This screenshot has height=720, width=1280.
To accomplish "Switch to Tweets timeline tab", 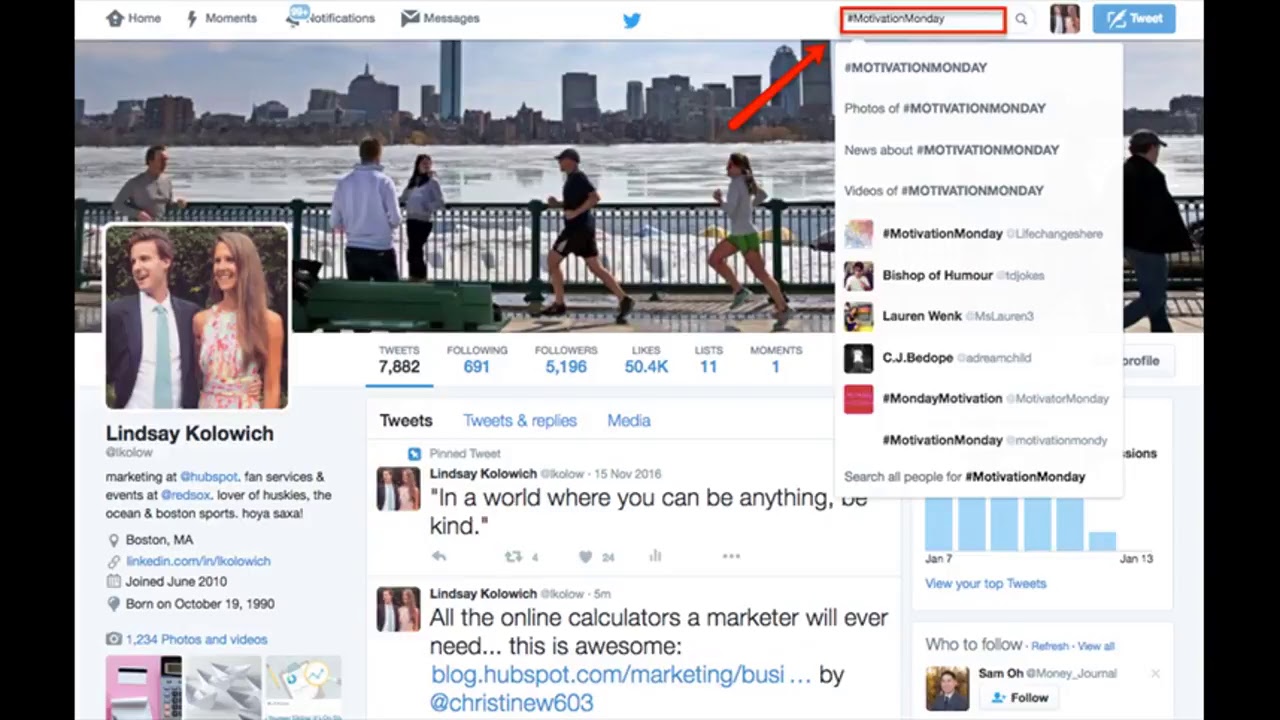I will click(406, 421).
